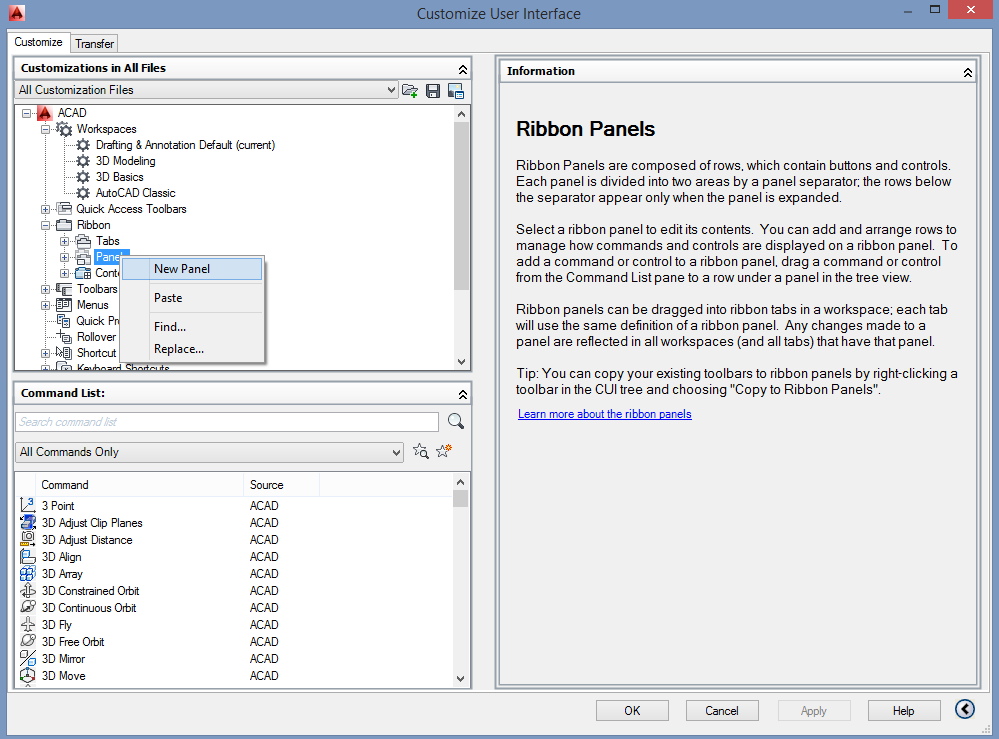Click the magnifier search icon in Command List
Image resolution: width=999 pixels, height=739 pixels.
click(456, 422)
